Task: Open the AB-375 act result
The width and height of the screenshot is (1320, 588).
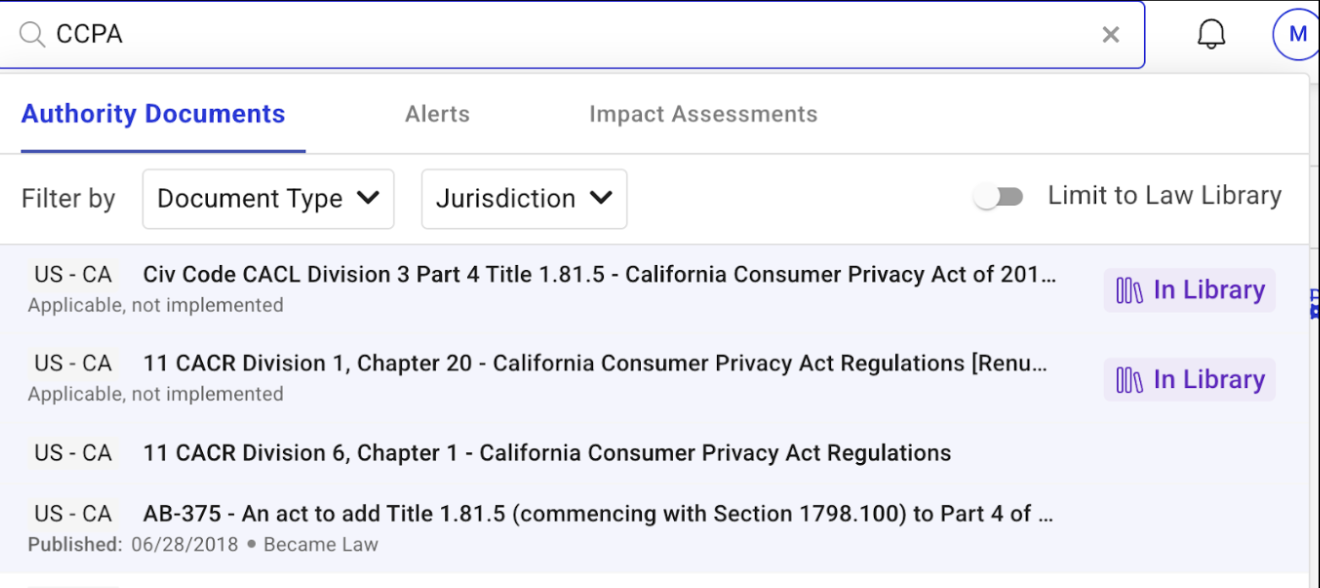Action: pos(597,514)
